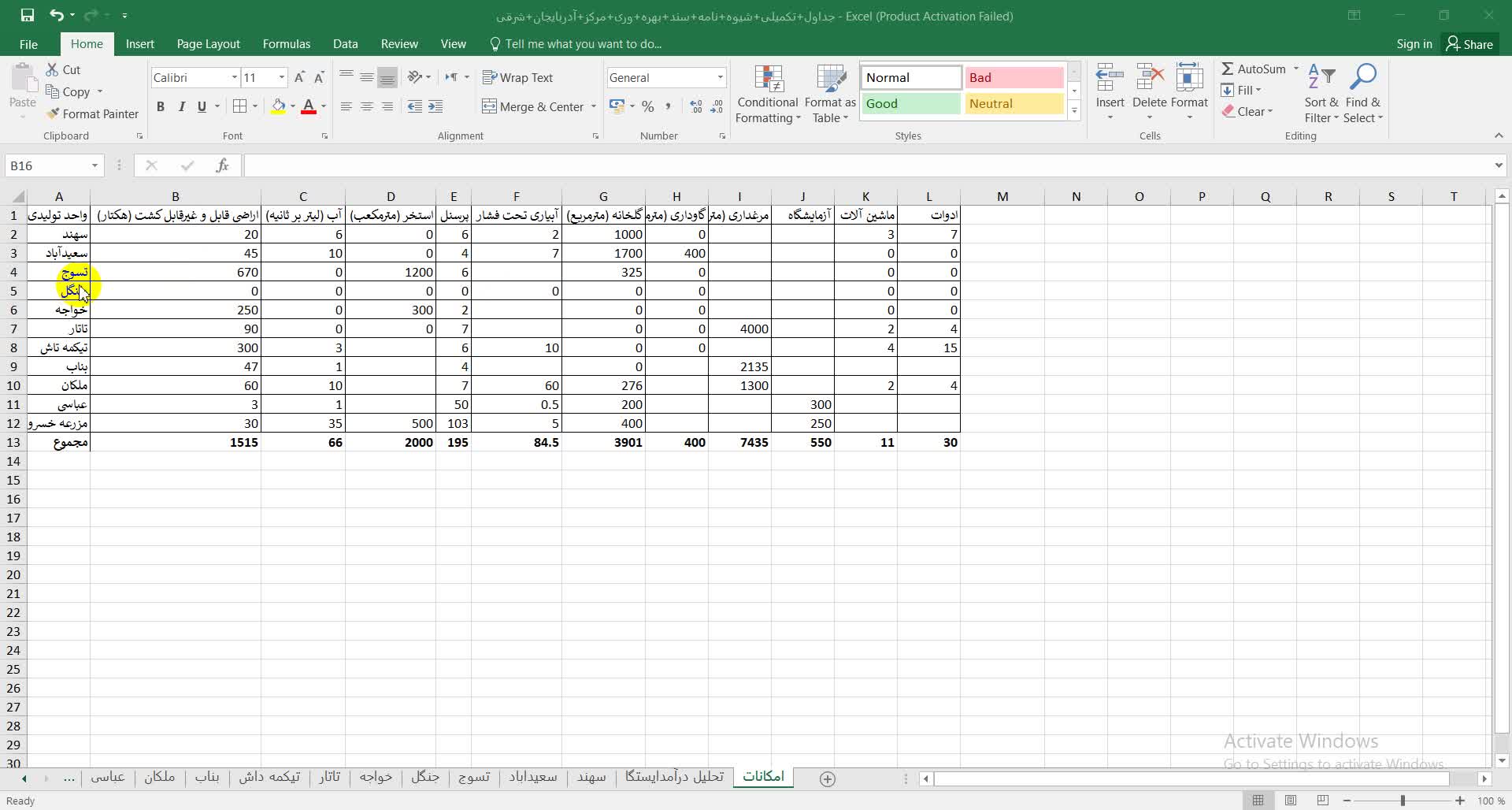The height and width of the screenshot is (810, 1512).
Task: Open the font name Calibri dropdown
Action: tap(234, 77)
